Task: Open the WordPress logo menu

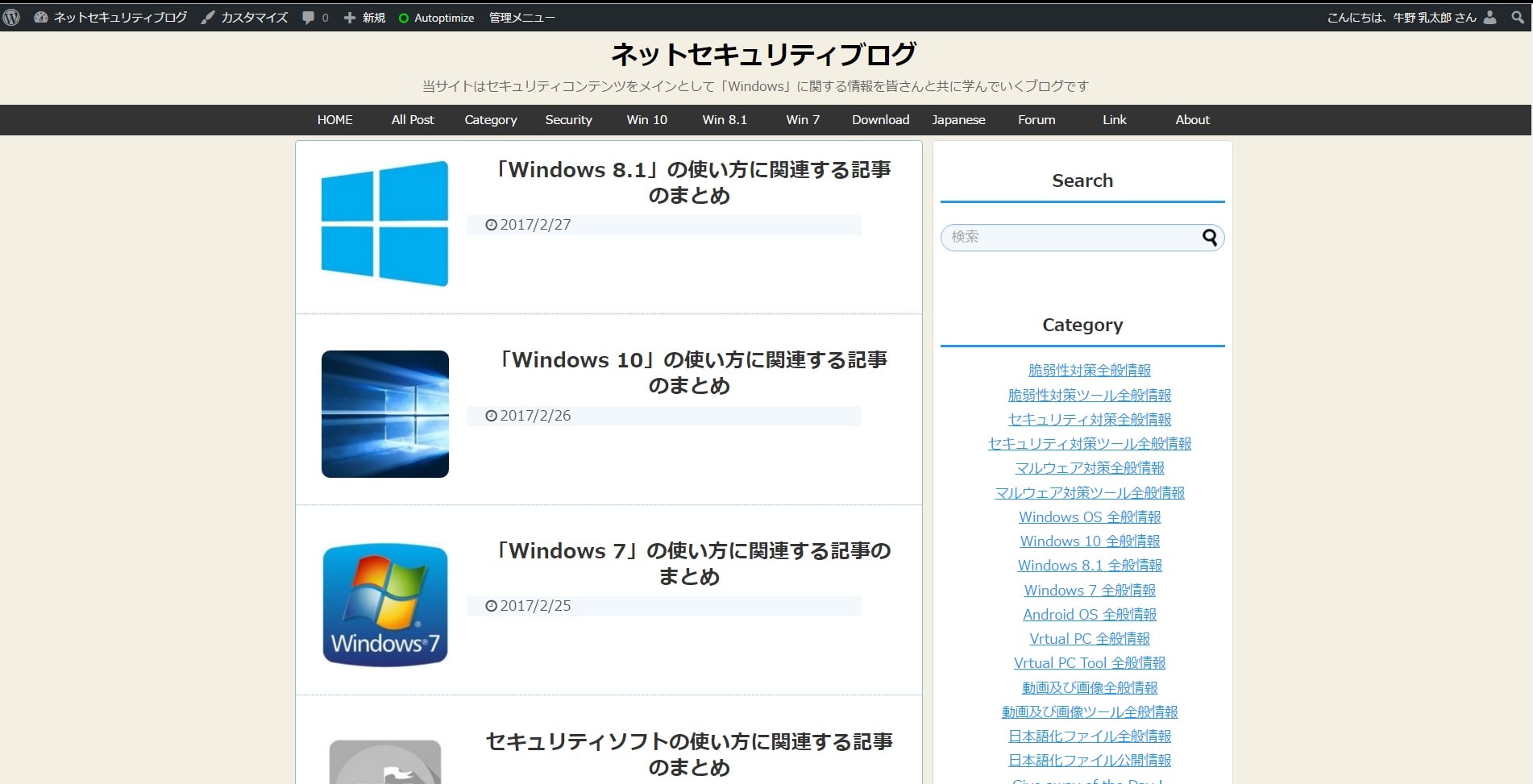Action: click(11, 17)
